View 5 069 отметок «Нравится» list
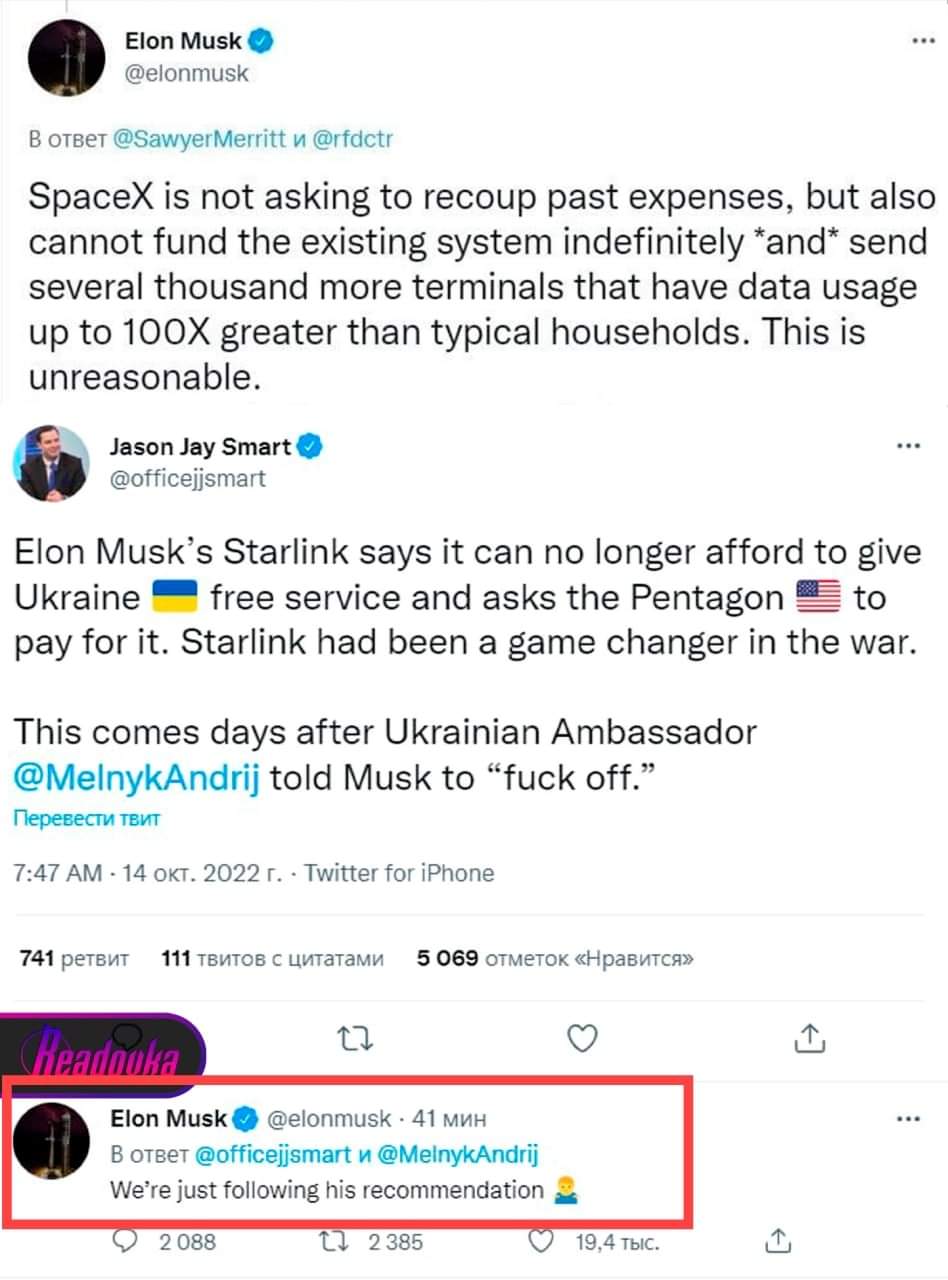Viewport: 948px width, 1280px height. tap(555, 959)
